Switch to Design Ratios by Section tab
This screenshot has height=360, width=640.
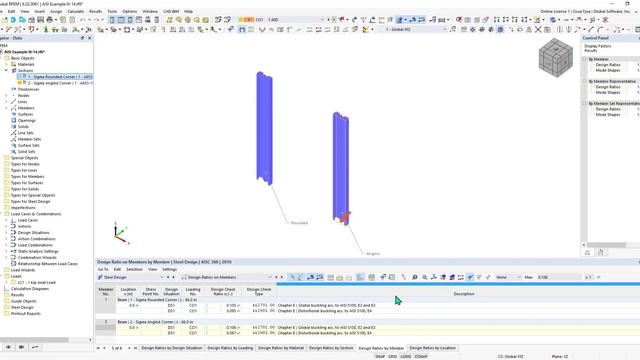(331, 348)
